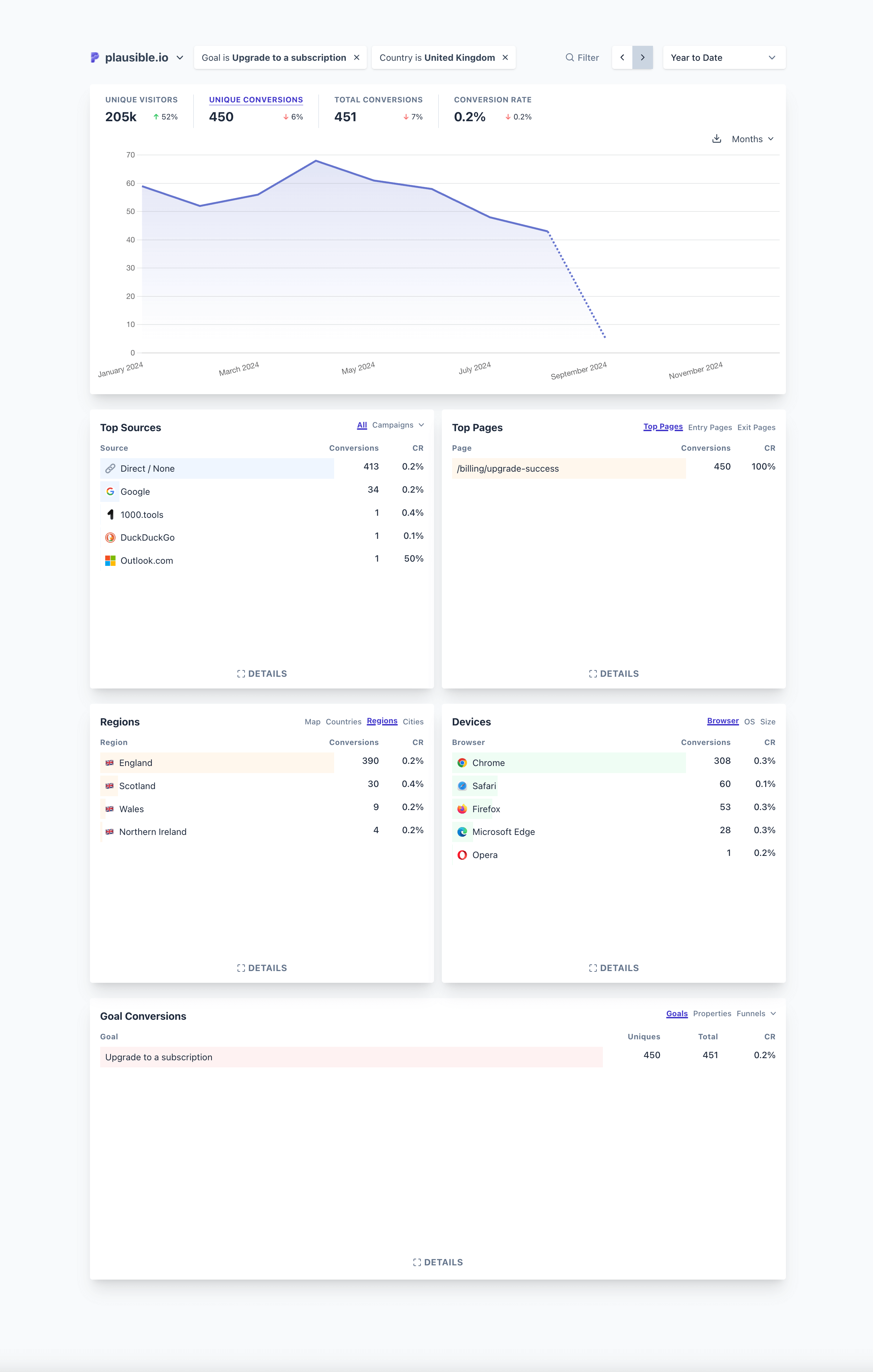Switch to the Browser tab in Devices
Viewport: 873px width, 1372px height.
723,721
